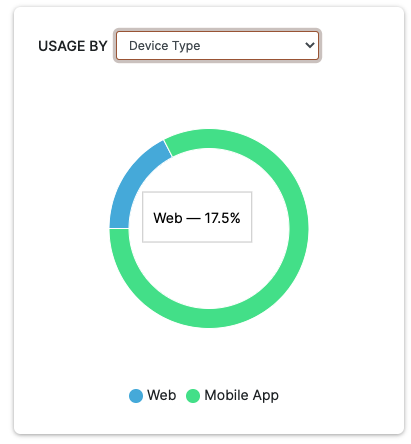Image resolution: width=411 pixels, height=444 pixels.
Task: Click the green arc on the donut's right side
Action: 299,229
